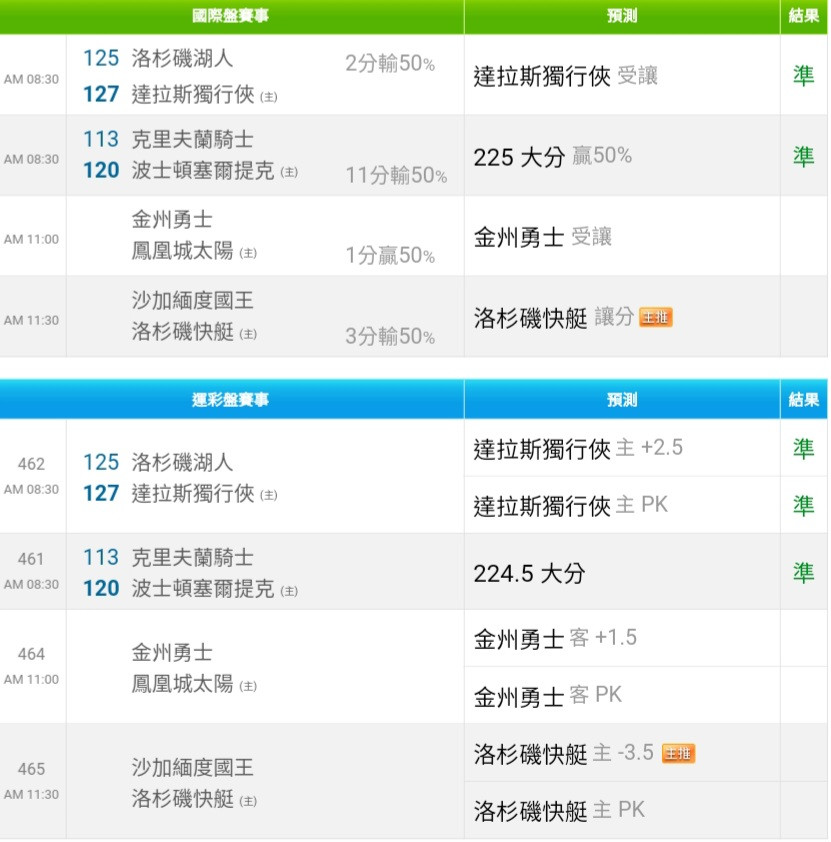
Task: Click 洛杉磯湖人 team in the 國際盤賽事 table
Action: pos(183,58)
